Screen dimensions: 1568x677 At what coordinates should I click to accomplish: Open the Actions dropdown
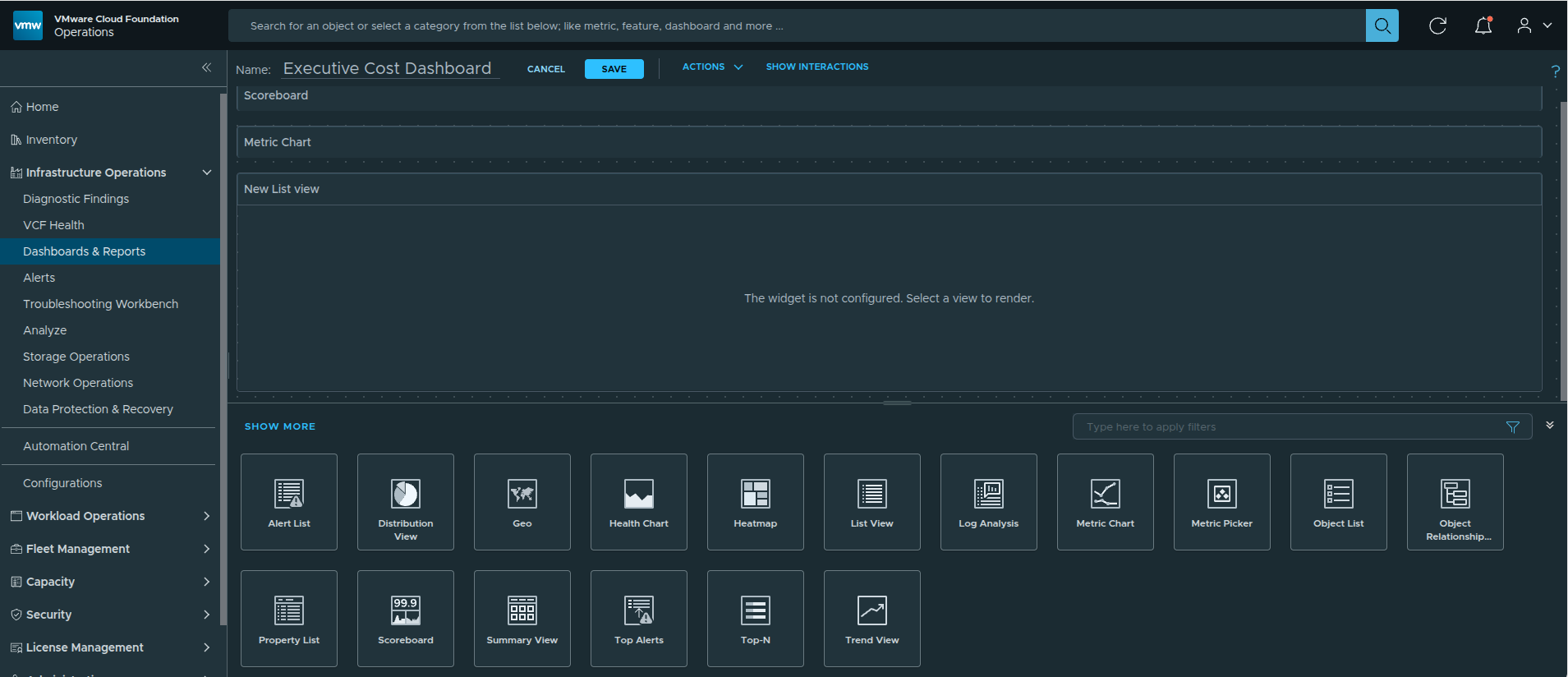click(712, 67)
